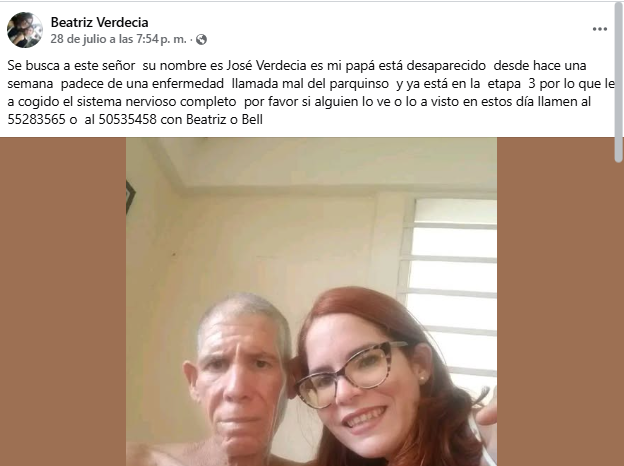Click the words Beatriz o Bell

pos(224,119)
